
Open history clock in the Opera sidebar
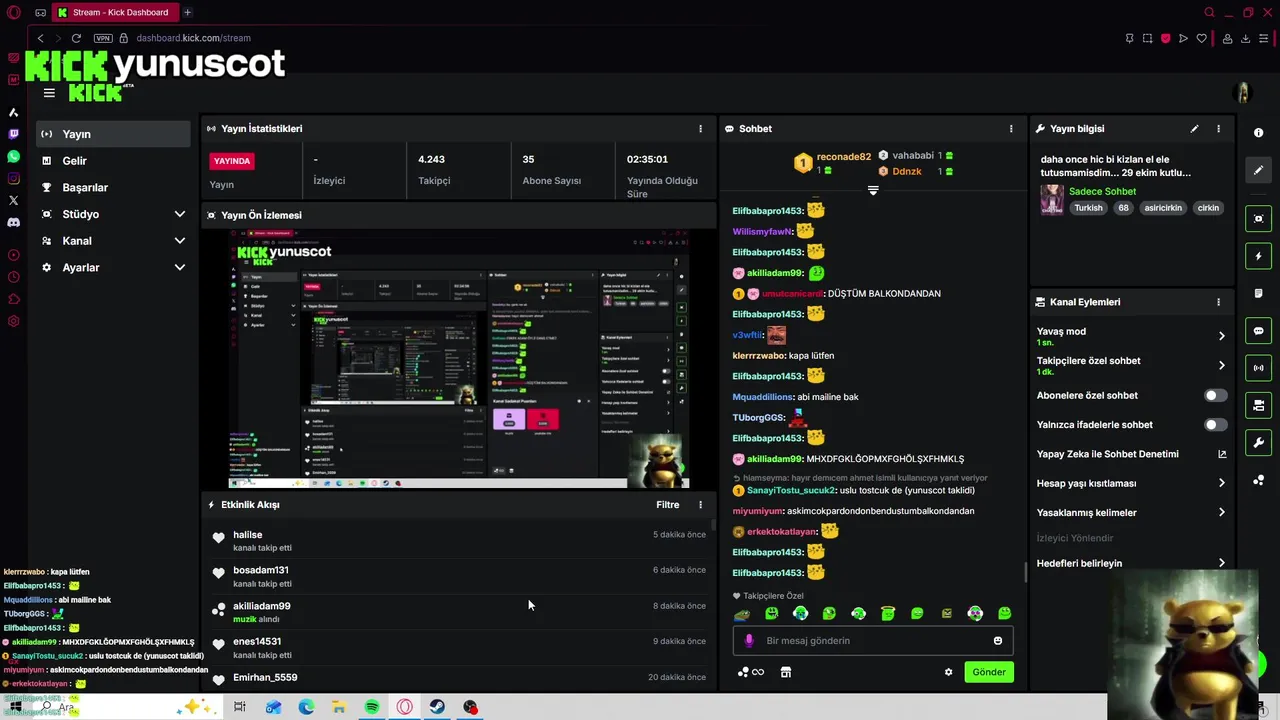pyautogui.click(x=14, y=277)
